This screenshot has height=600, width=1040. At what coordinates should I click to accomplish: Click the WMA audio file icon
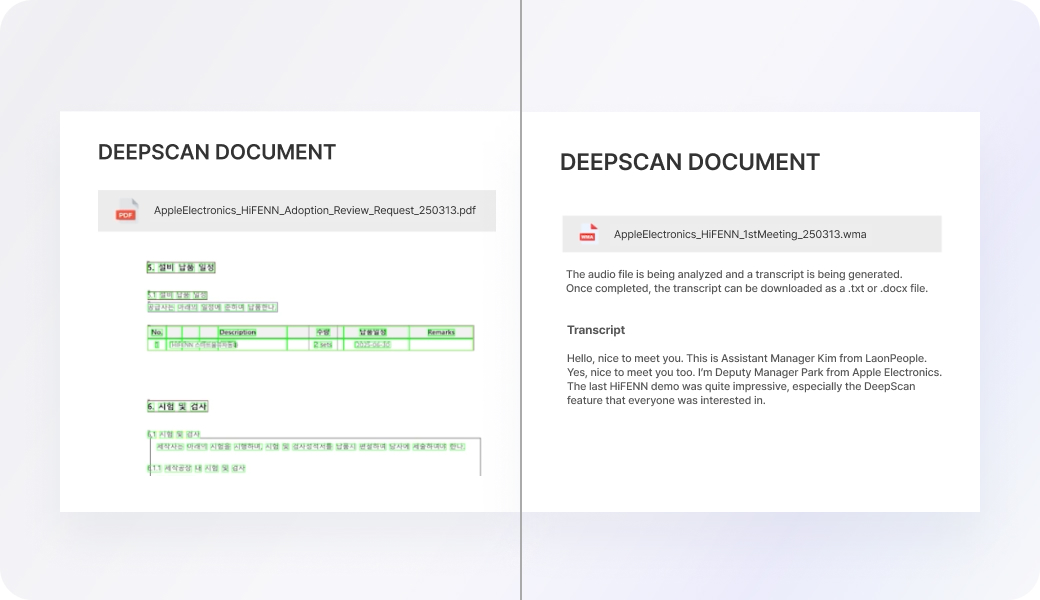click(x=587, y=234)
